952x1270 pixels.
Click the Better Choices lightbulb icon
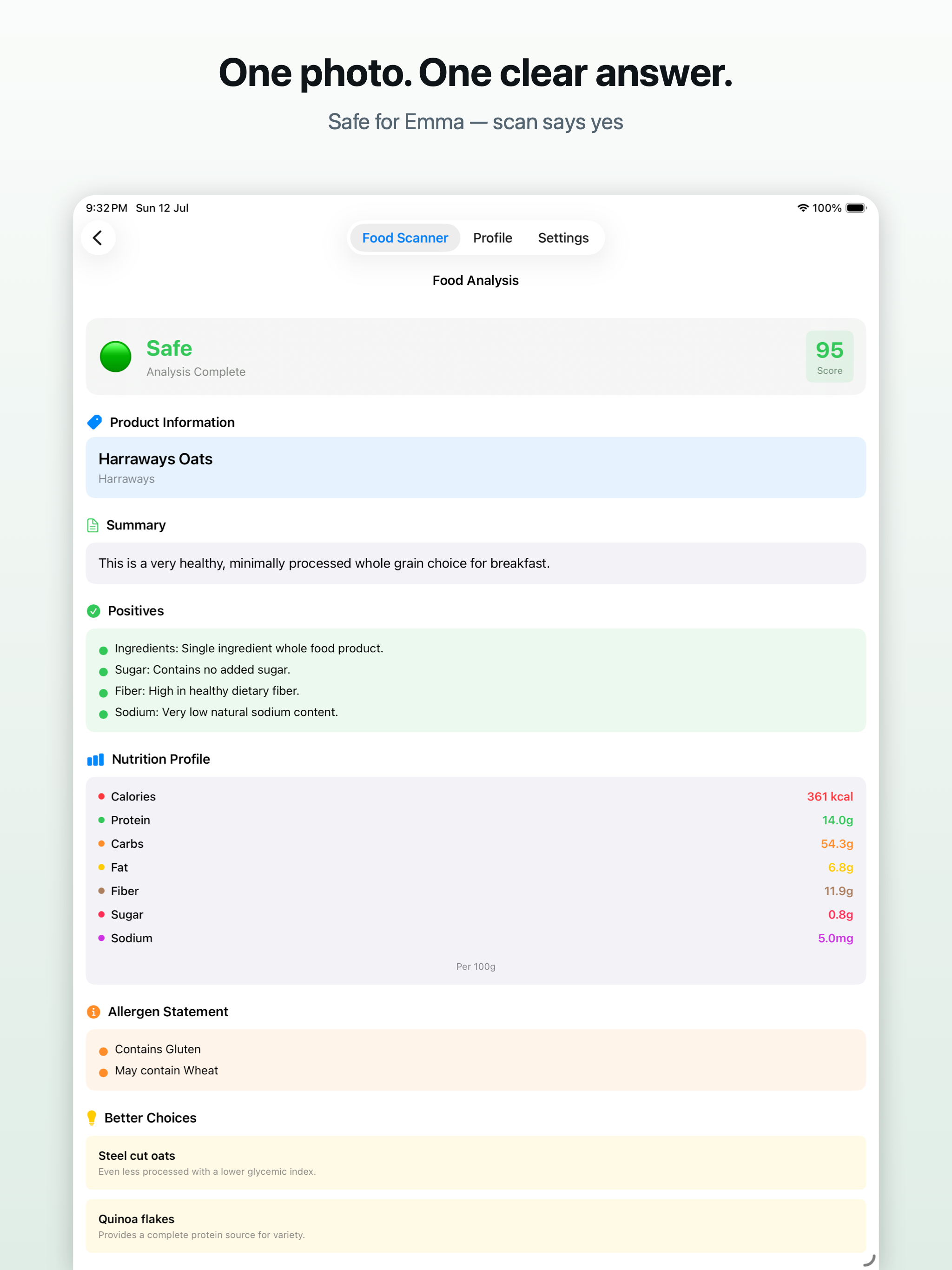pyautogui.click(x=92, y=1117)
